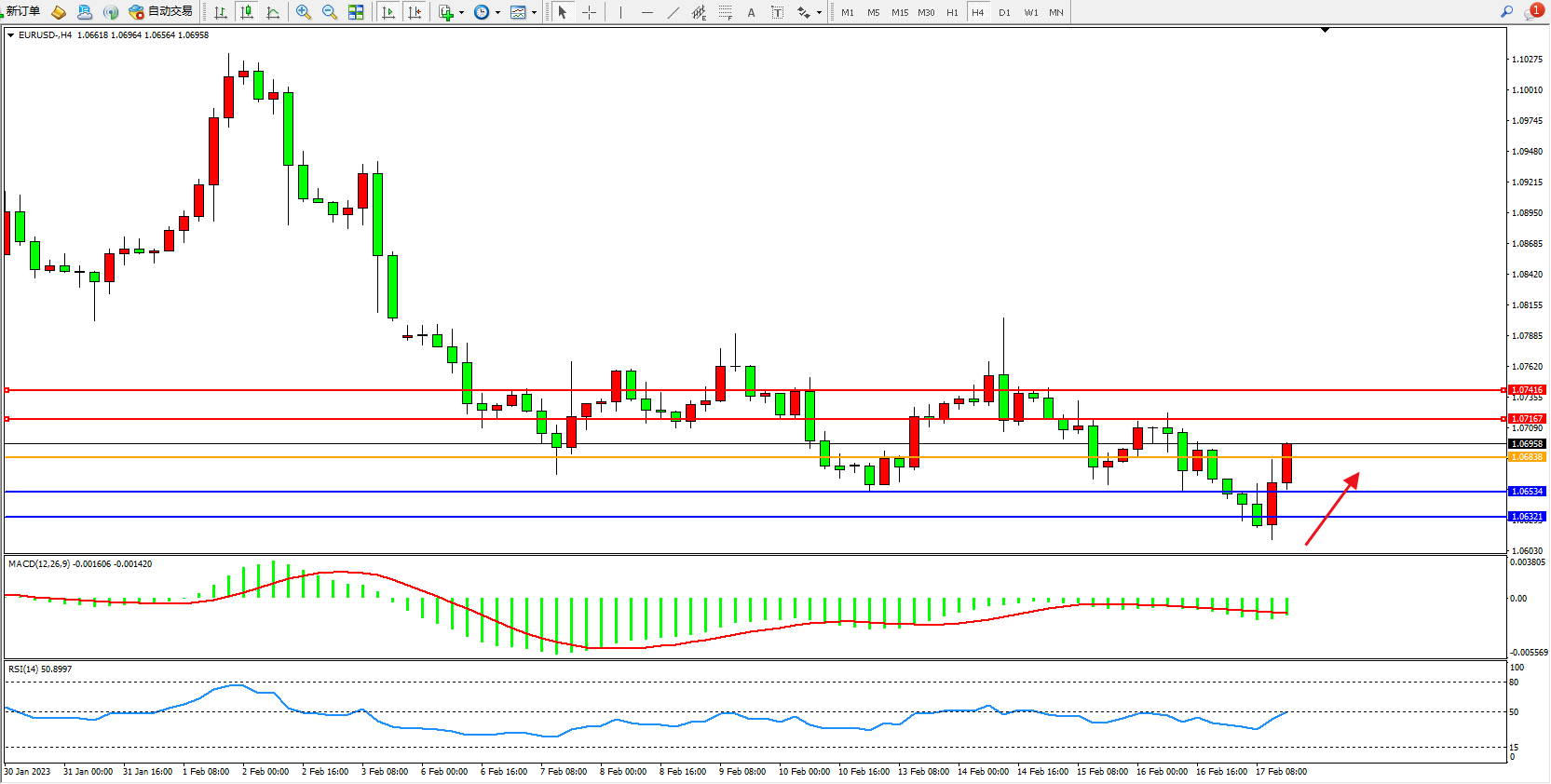
Task: Click the chart shift triangle marker
Action: [1325, 31]
